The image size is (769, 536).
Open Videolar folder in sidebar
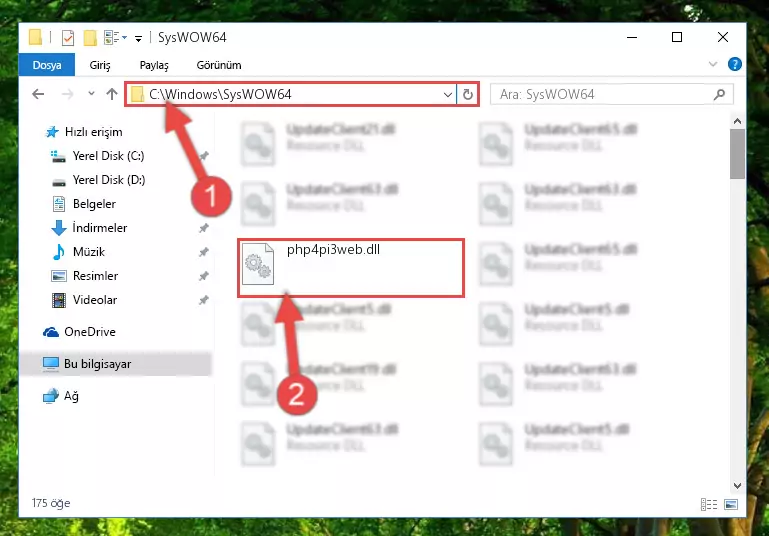click(95, 300)
